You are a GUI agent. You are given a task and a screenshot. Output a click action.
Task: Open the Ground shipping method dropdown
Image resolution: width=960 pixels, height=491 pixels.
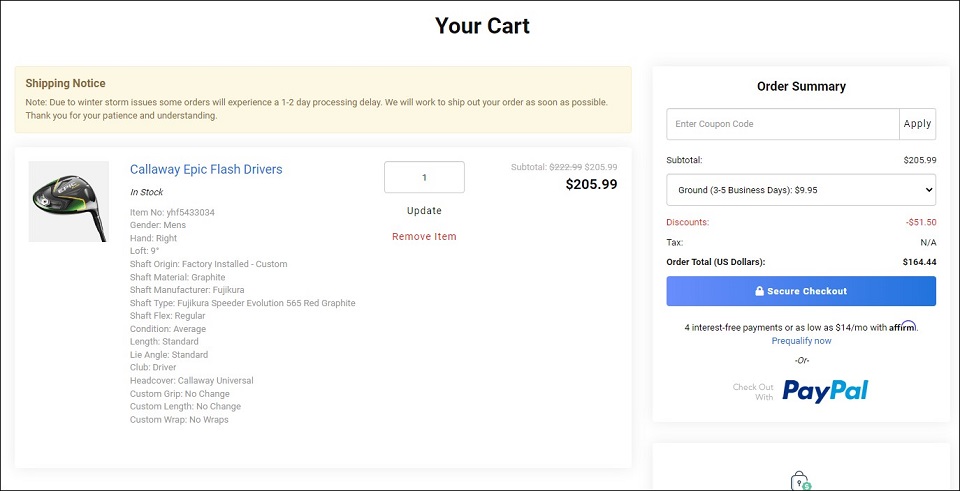tap(801, 190)
